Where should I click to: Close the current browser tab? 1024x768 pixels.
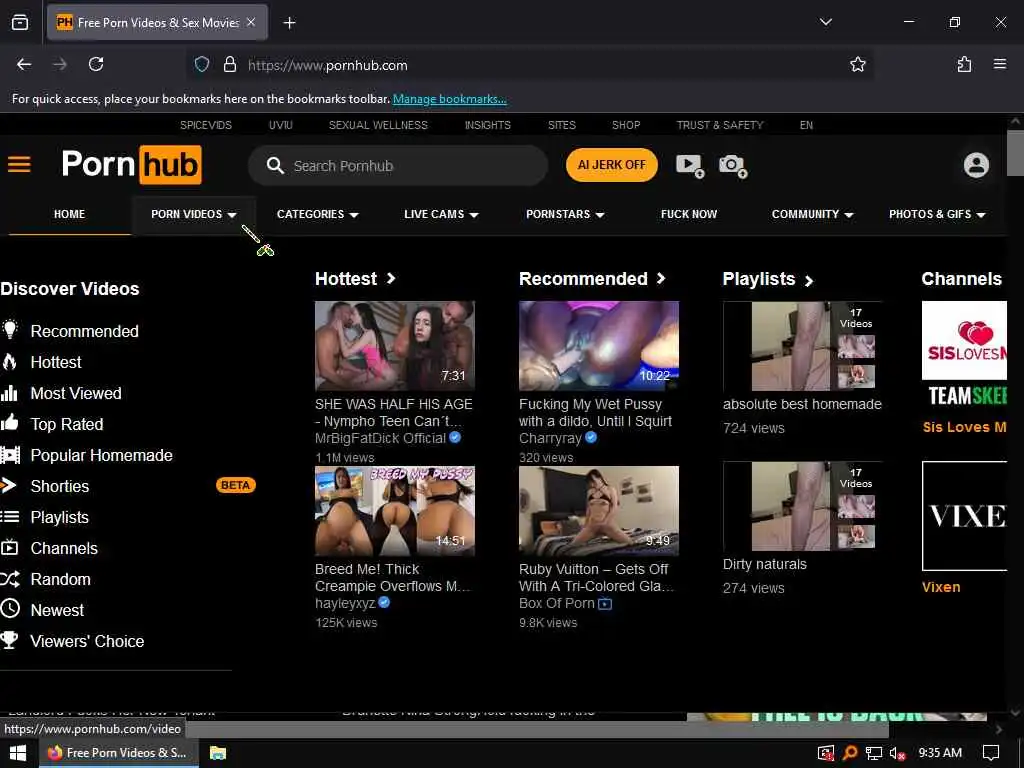tap(251, 22)
